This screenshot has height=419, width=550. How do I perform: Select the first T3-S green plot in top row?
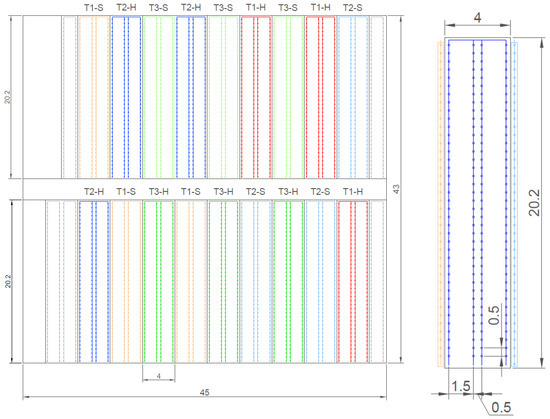(x=159, y=97)
